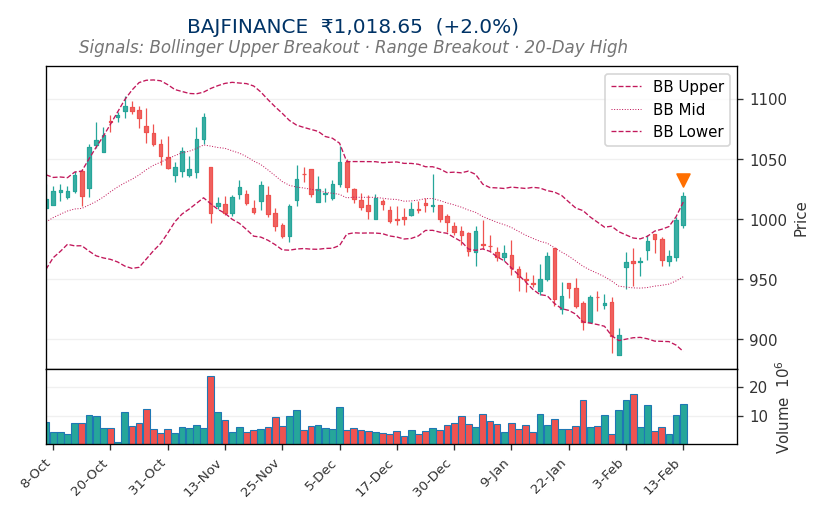Click the 900 price axis label
The height and width of the screenshot is (517, 826).
763,340
